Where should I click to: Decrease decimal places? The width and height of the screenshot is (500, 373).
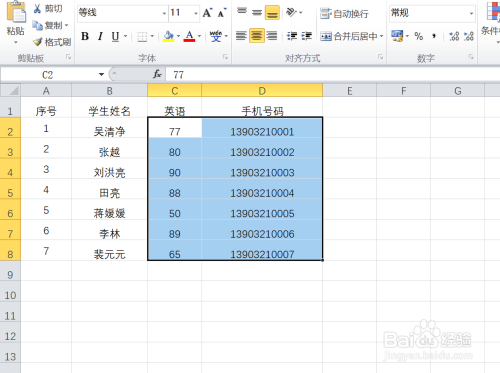tap(469, 36)
